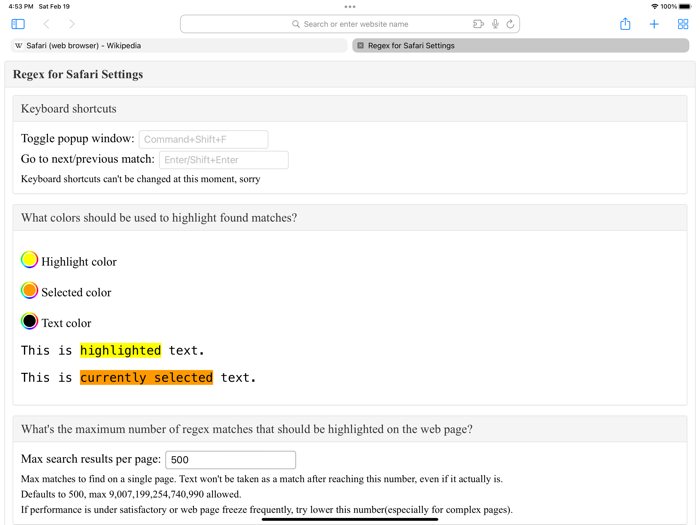The width and height of the screenshot is (700, 525).
Task: Click the maximum regex matches question header
Action: 350,429
